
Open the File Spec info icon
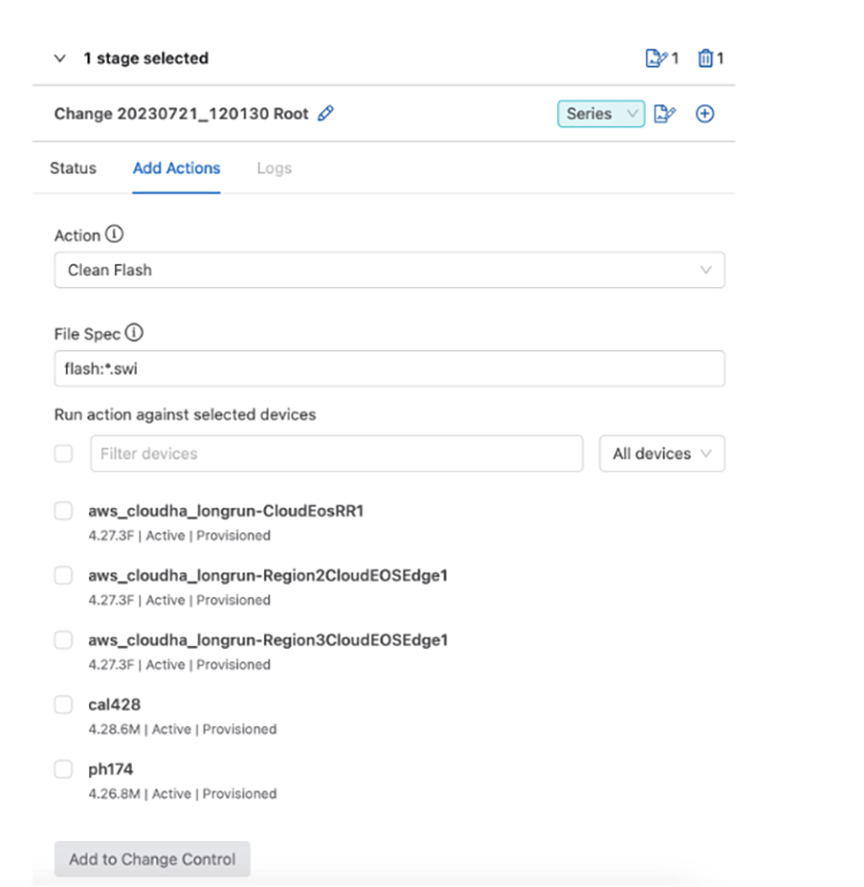pyautogui.click(x=134, y=332)
